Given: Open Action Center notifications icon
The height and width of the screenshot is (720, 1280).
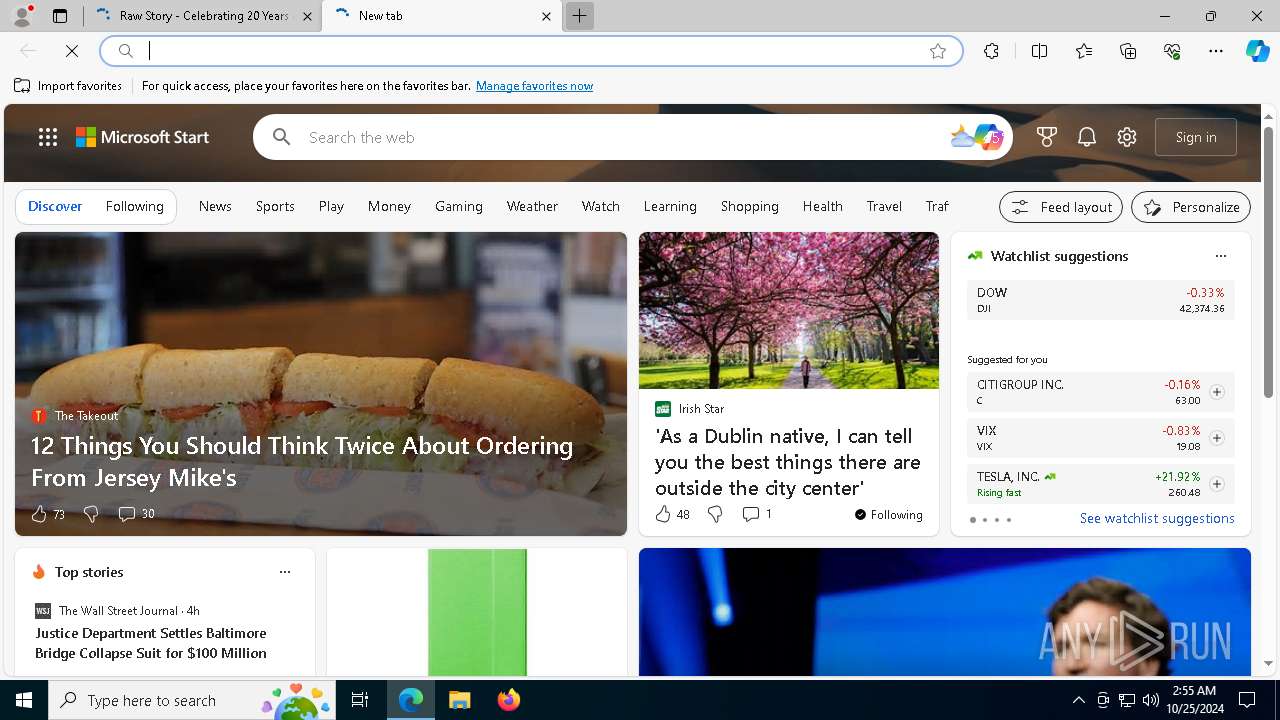Looking at the screenshot, I should [1247, 700].
